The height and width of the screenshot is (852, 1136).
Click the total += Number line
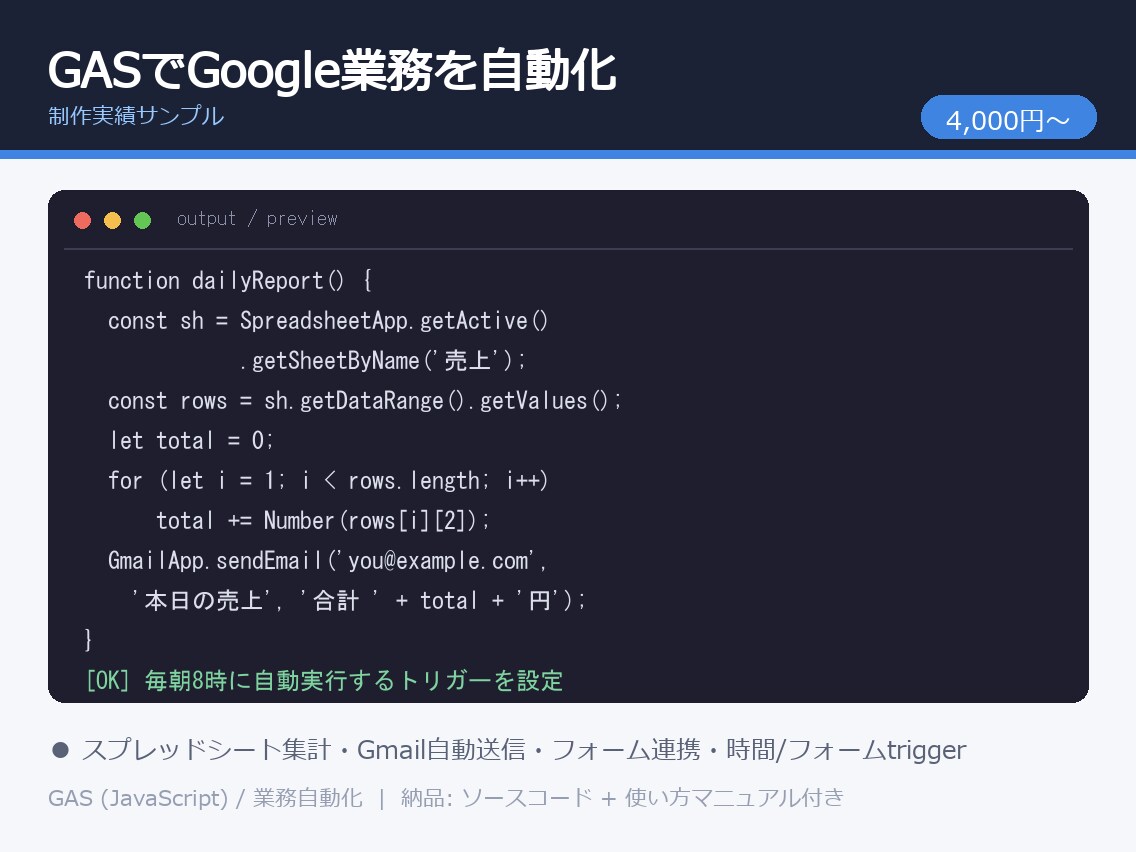click(322, 520)
